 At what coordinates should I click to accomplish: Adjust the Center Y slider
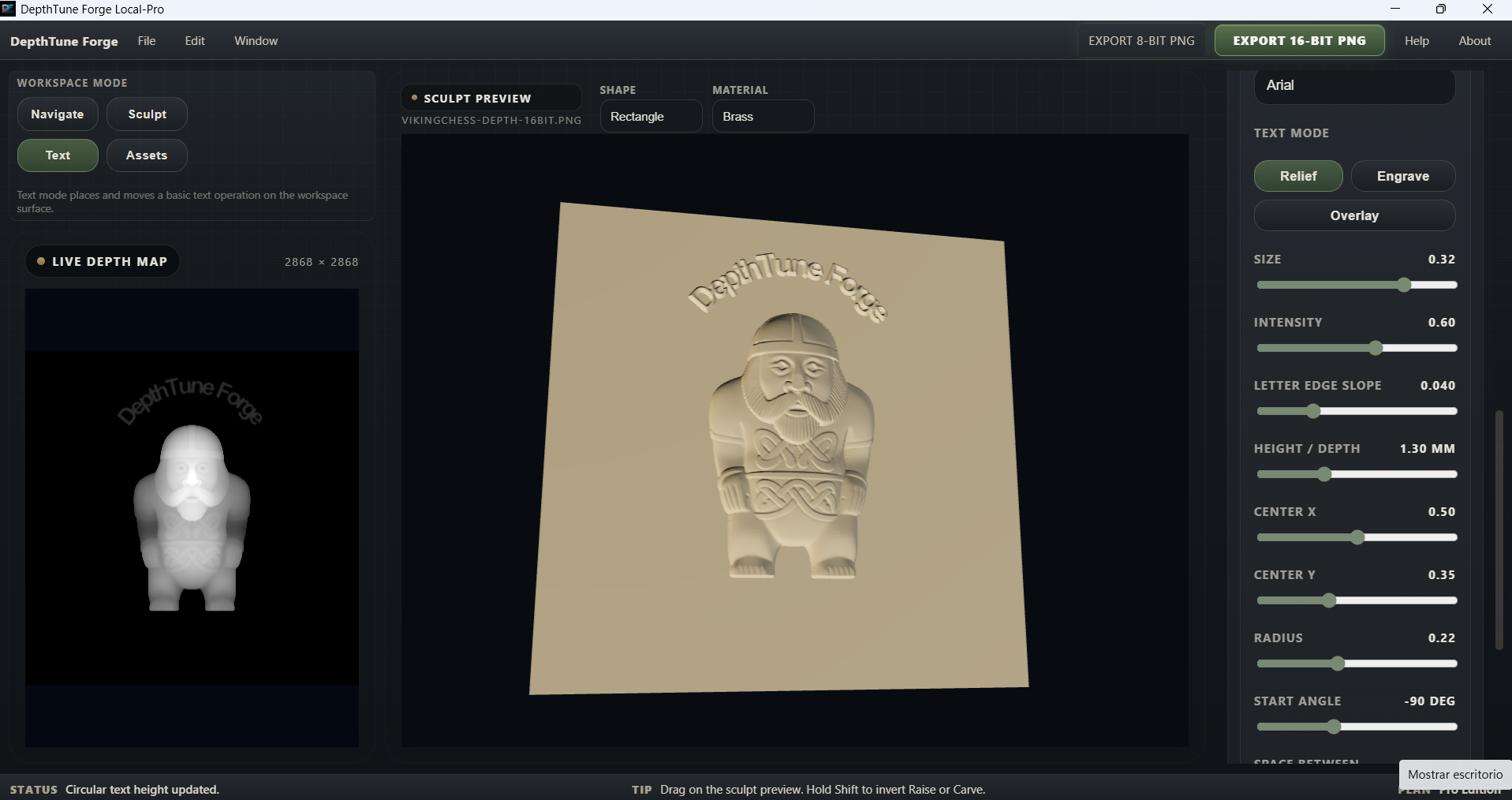1357,600
